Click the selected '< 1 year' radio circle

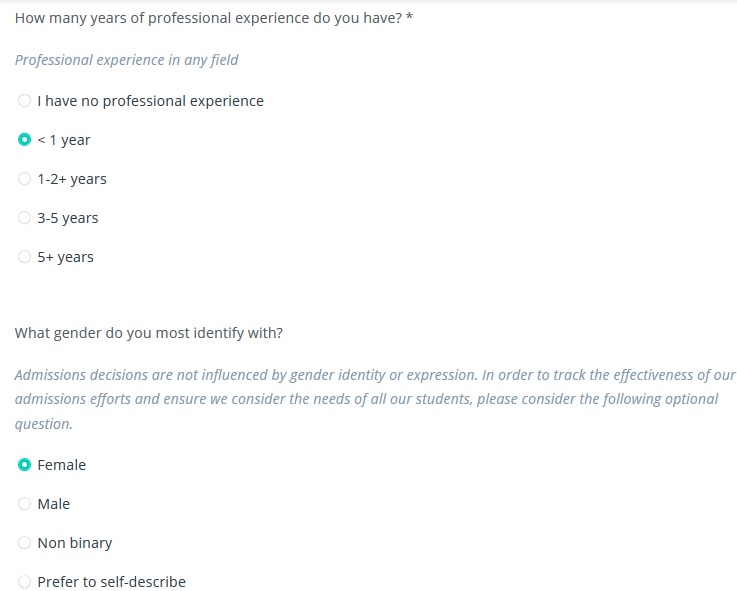coord(24,140)
